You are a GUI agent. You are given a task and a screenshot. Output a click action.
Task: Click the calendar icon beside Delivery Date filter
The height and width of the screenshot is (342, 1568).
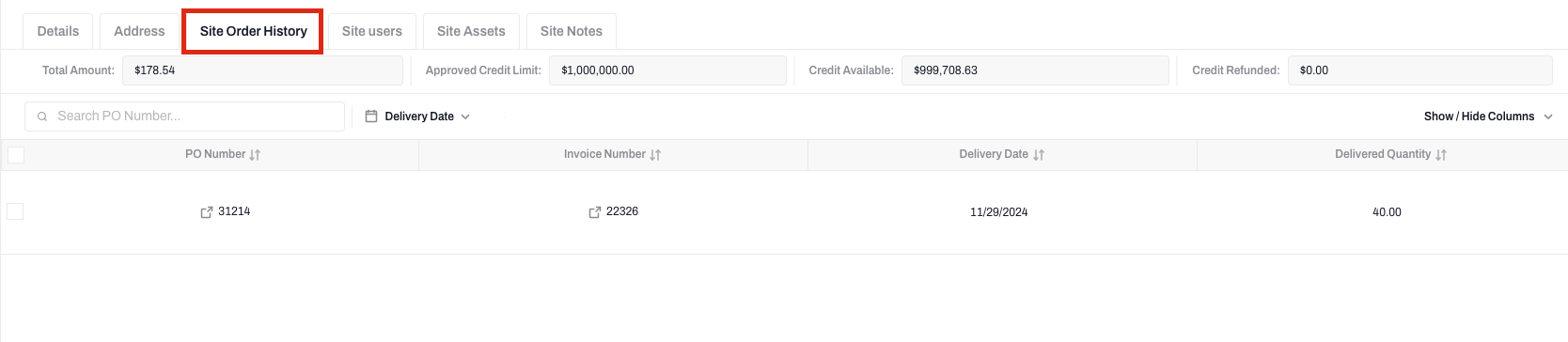point(371,117)
